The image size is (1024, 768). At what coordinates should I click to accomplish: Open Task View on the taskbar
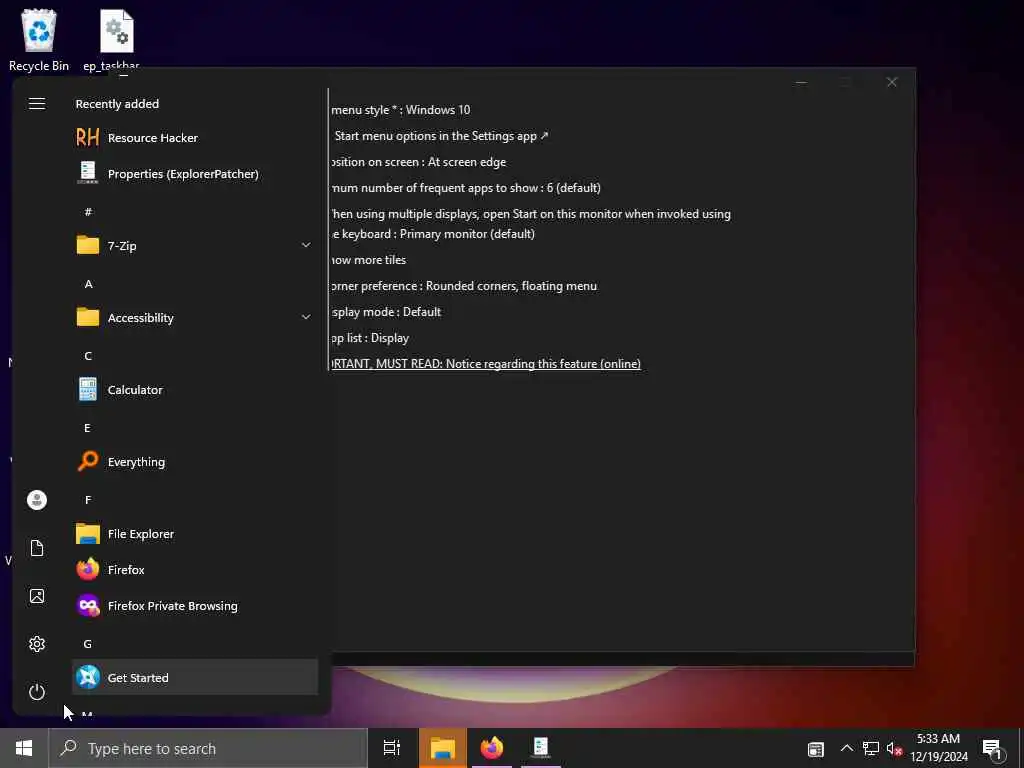[392, 748]
